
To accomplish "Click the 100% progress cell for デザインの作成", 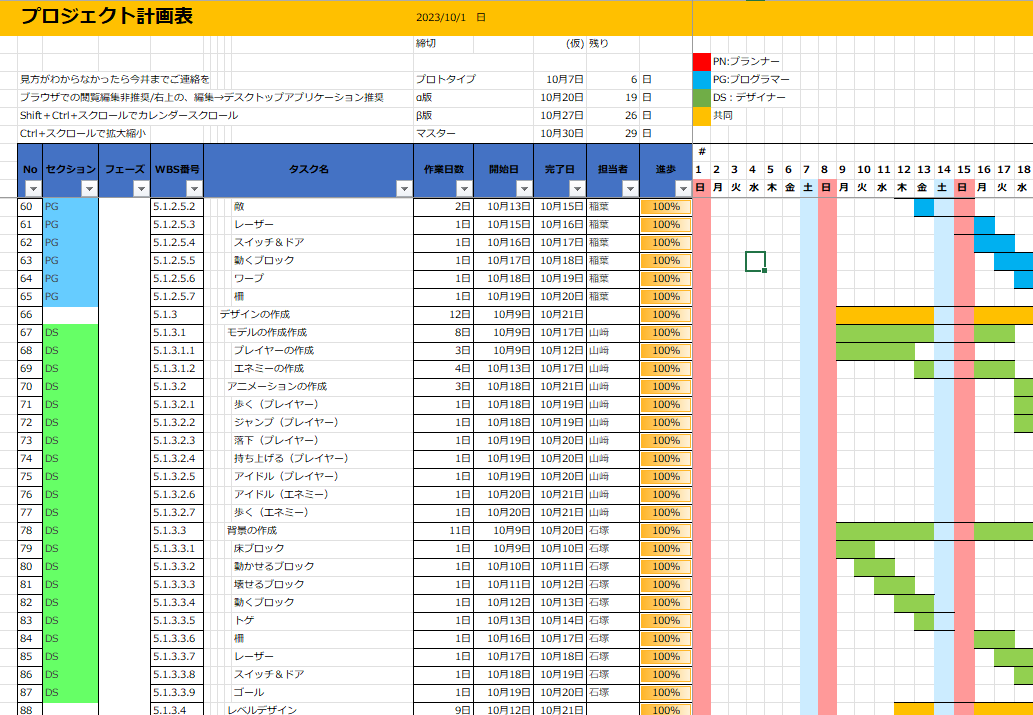I will pyautogui.click(x=666, y=315).
